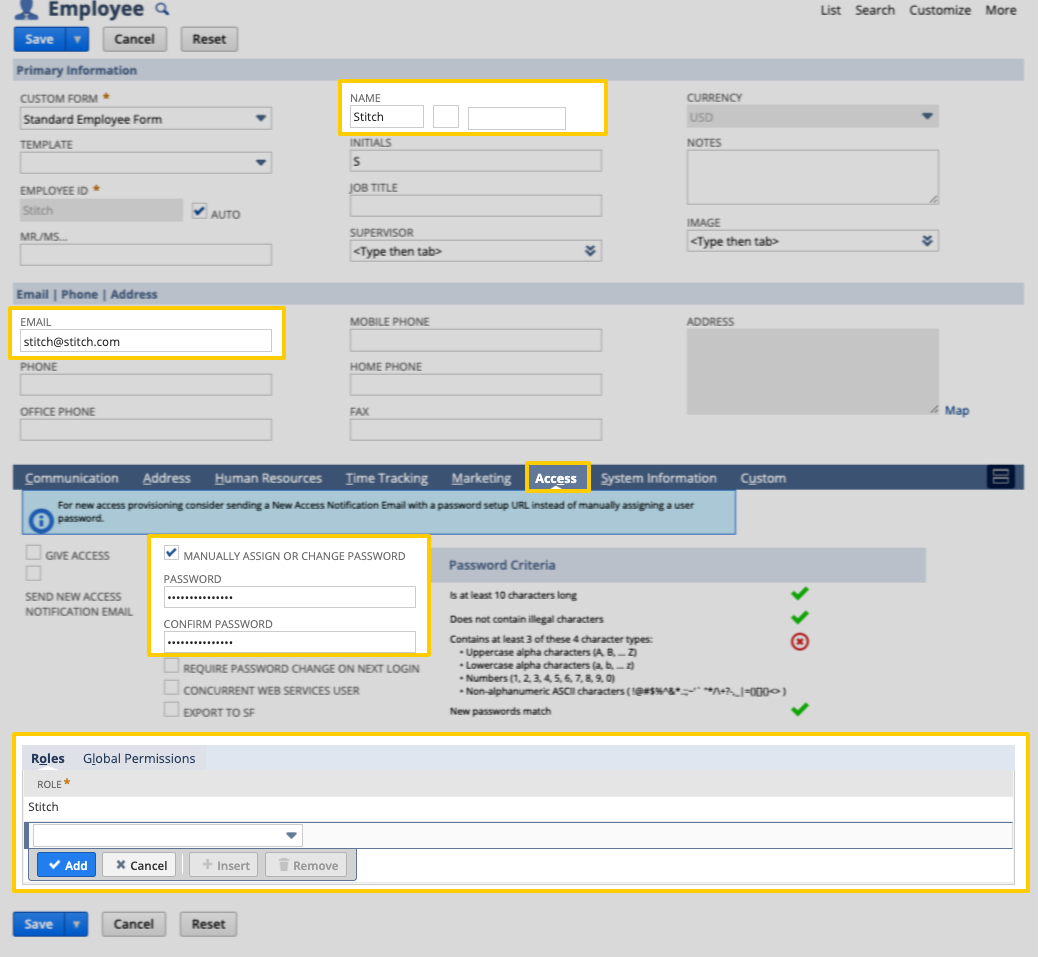
Task: Toggle Concurrent Web Services User checkbox
Action: coord(171,688)
